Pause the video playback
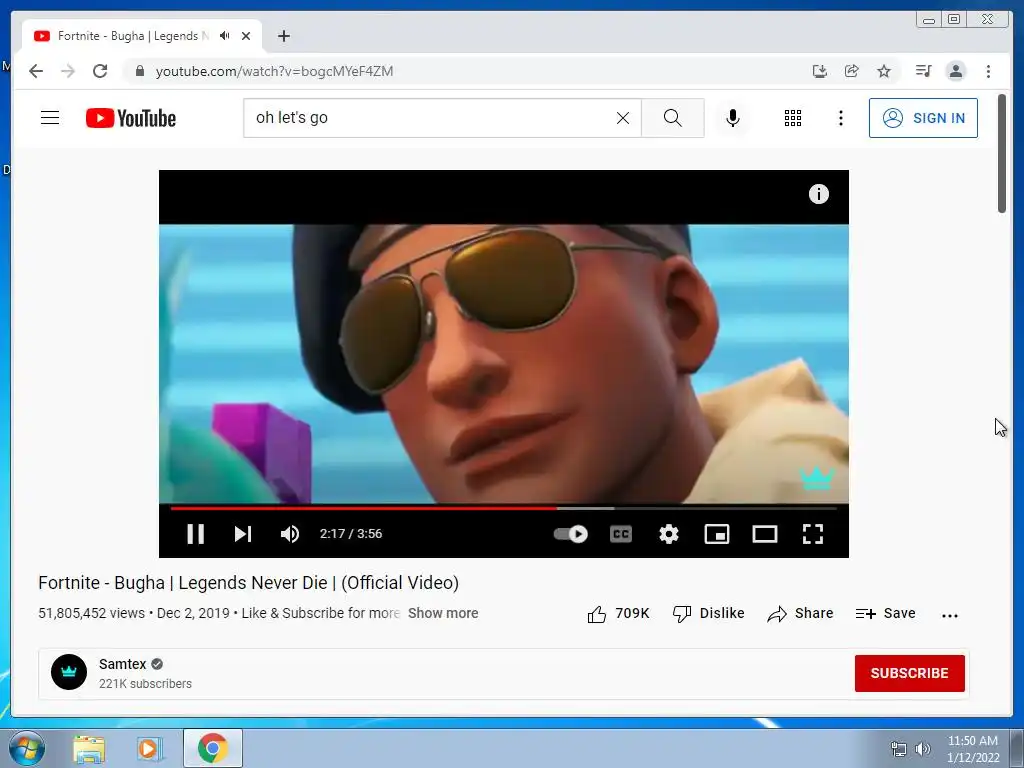This screenshot has width=1024, height=768. click(195, 534)
